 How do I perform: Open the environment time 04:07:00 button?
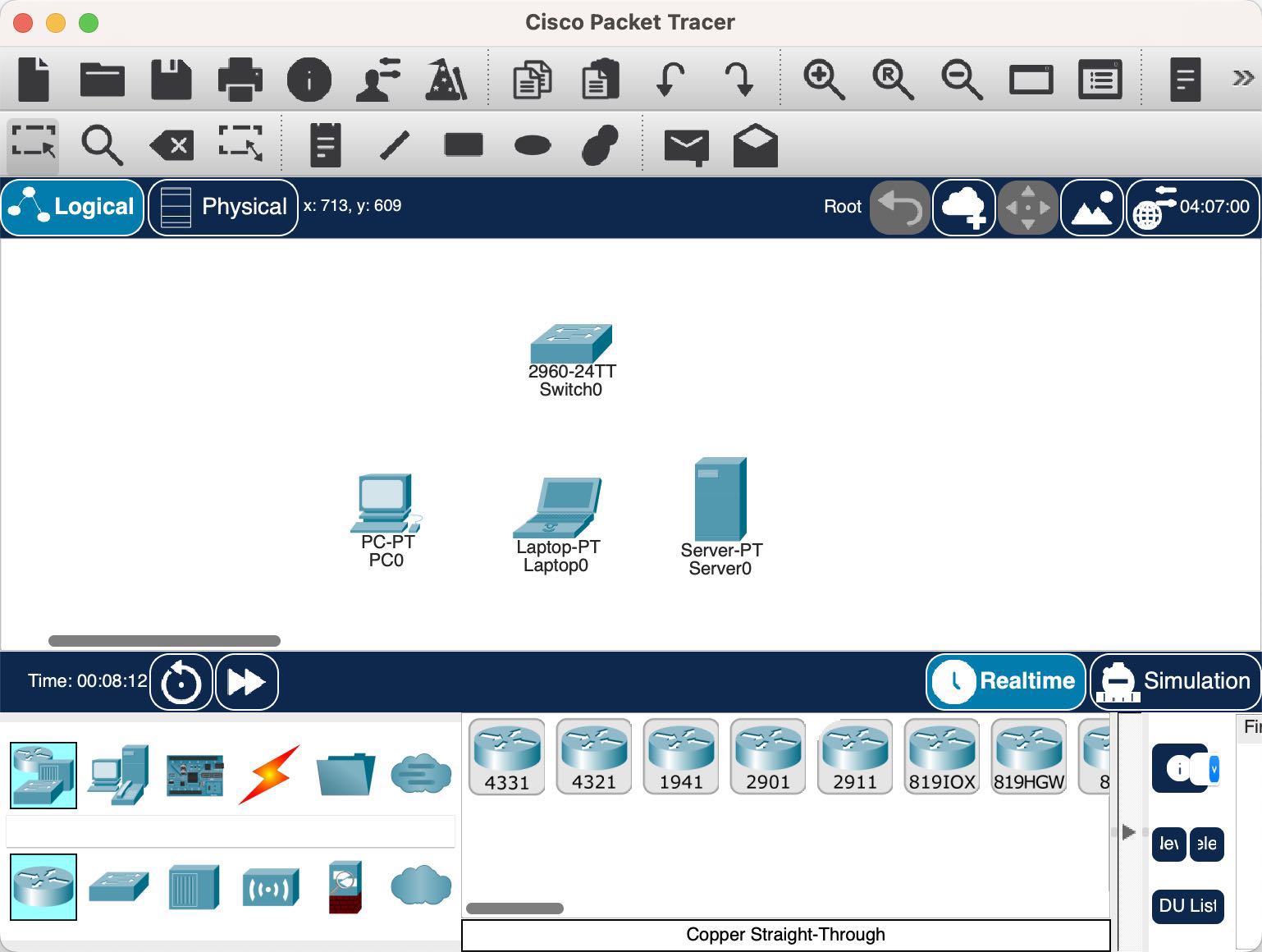[1193, 208]
